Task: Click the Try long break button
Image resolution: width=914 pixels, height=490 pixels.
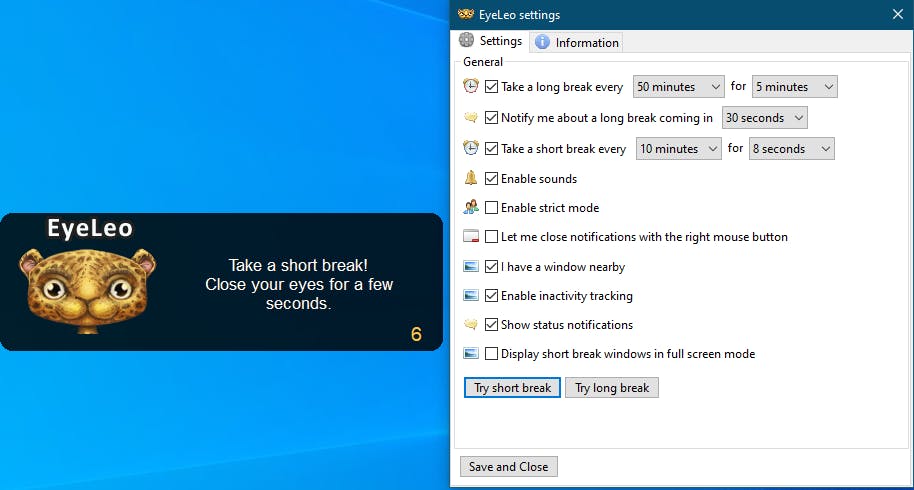Action: pos(612,387)
